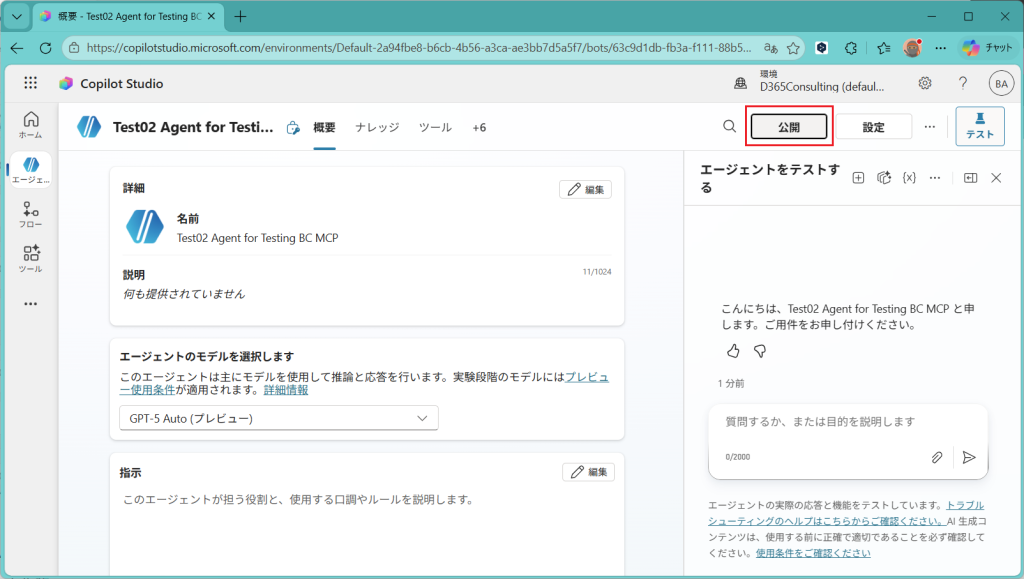Image resolution: width=1024 pixels, height=579 pixels.
Task: Click the paperclip attach icon in chat box
Action: (x=937, y=457)
